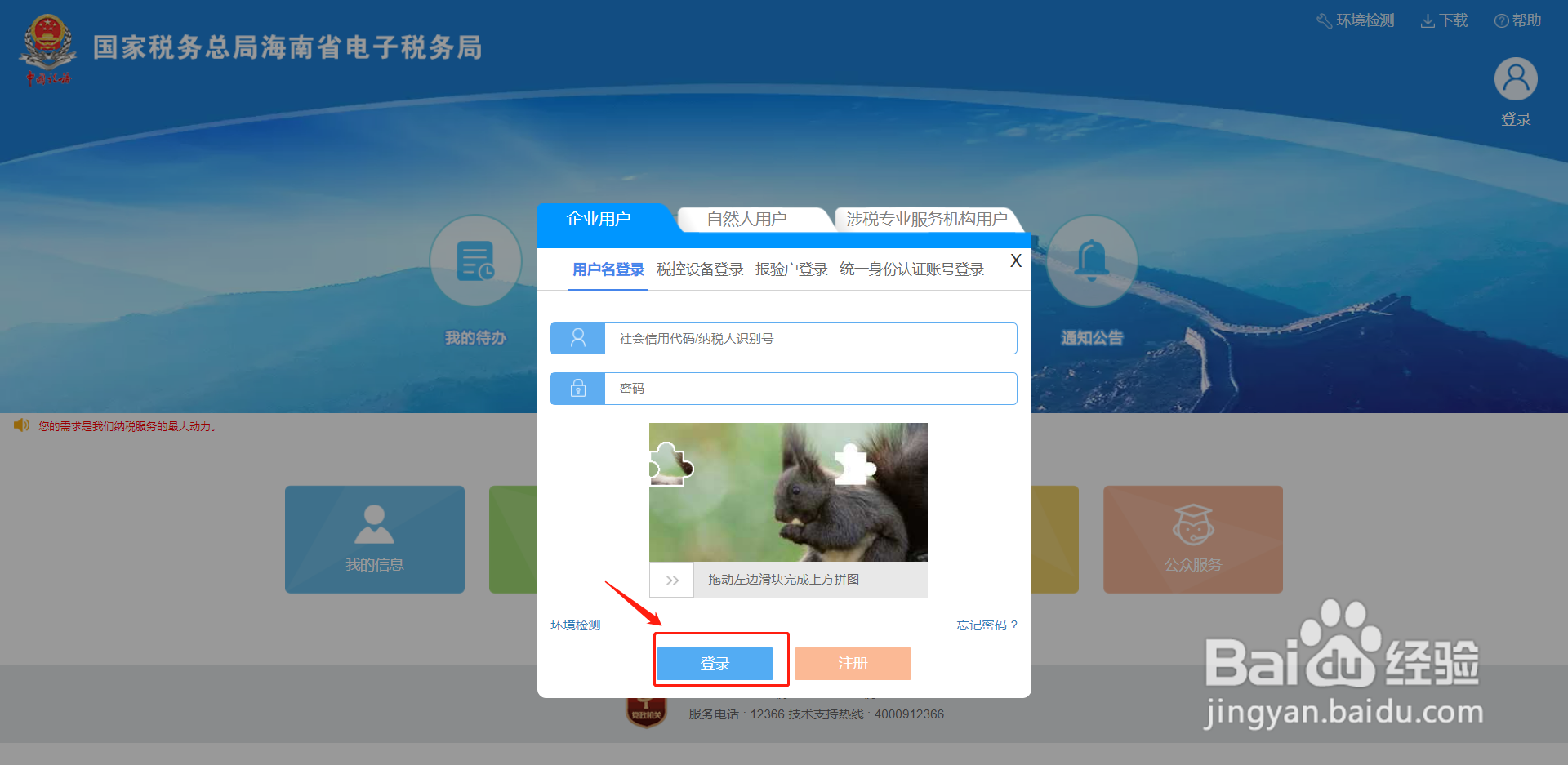Open the 公众服务 tile
The image size is (1568, 765).
(1193, 540)
